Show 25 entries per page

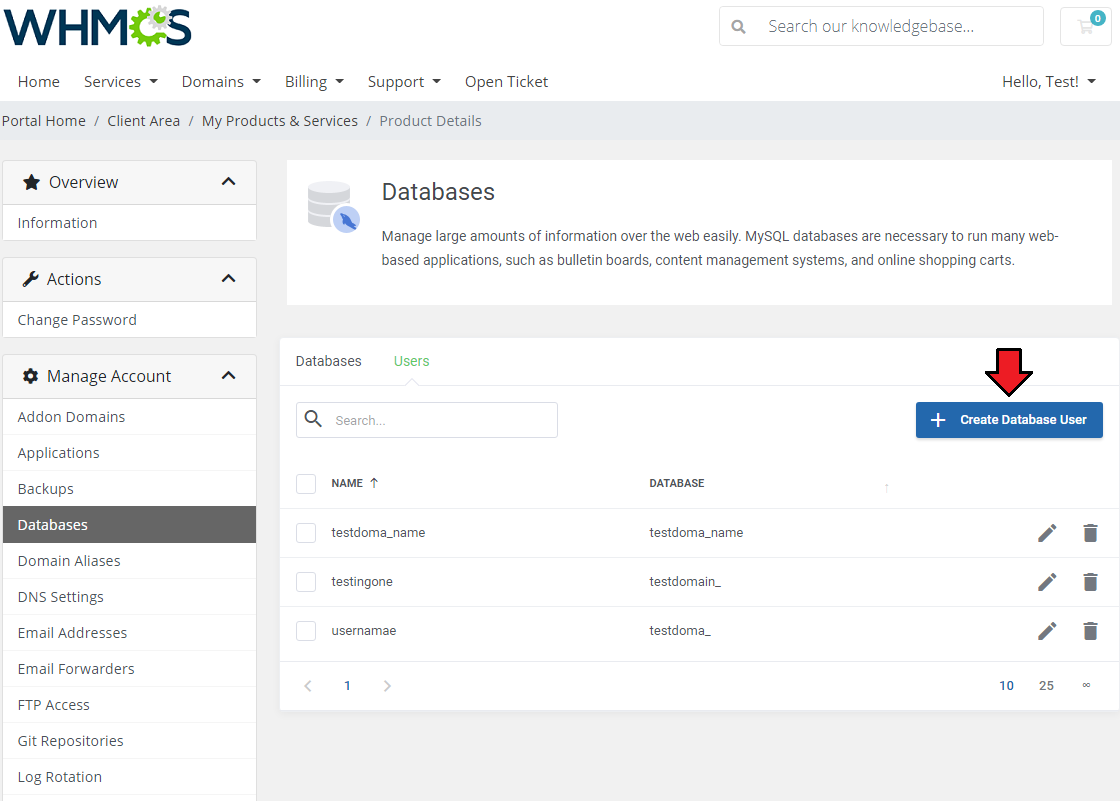(1046, 686)
